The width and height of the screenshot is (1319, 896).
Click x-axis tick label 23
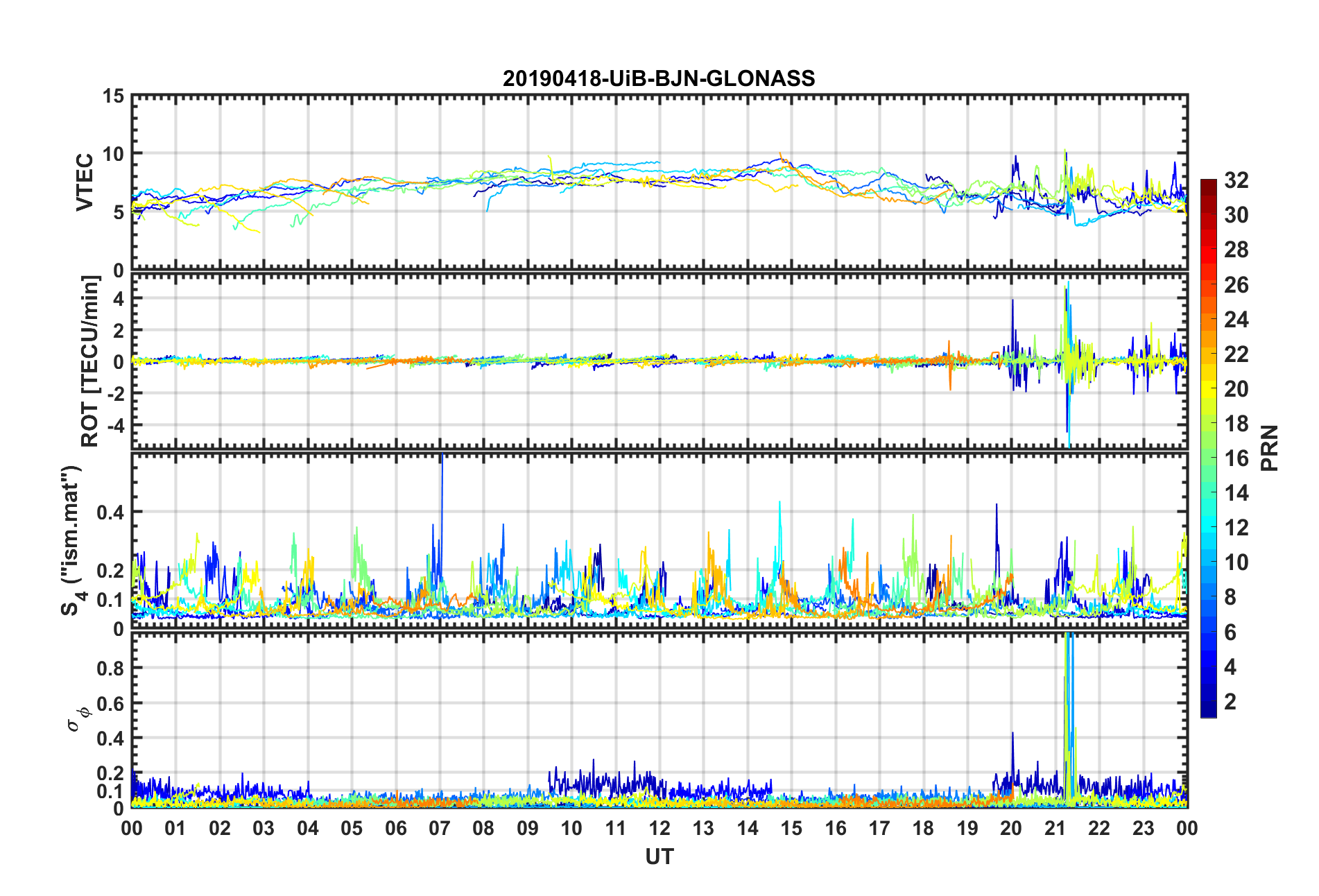1144,829
